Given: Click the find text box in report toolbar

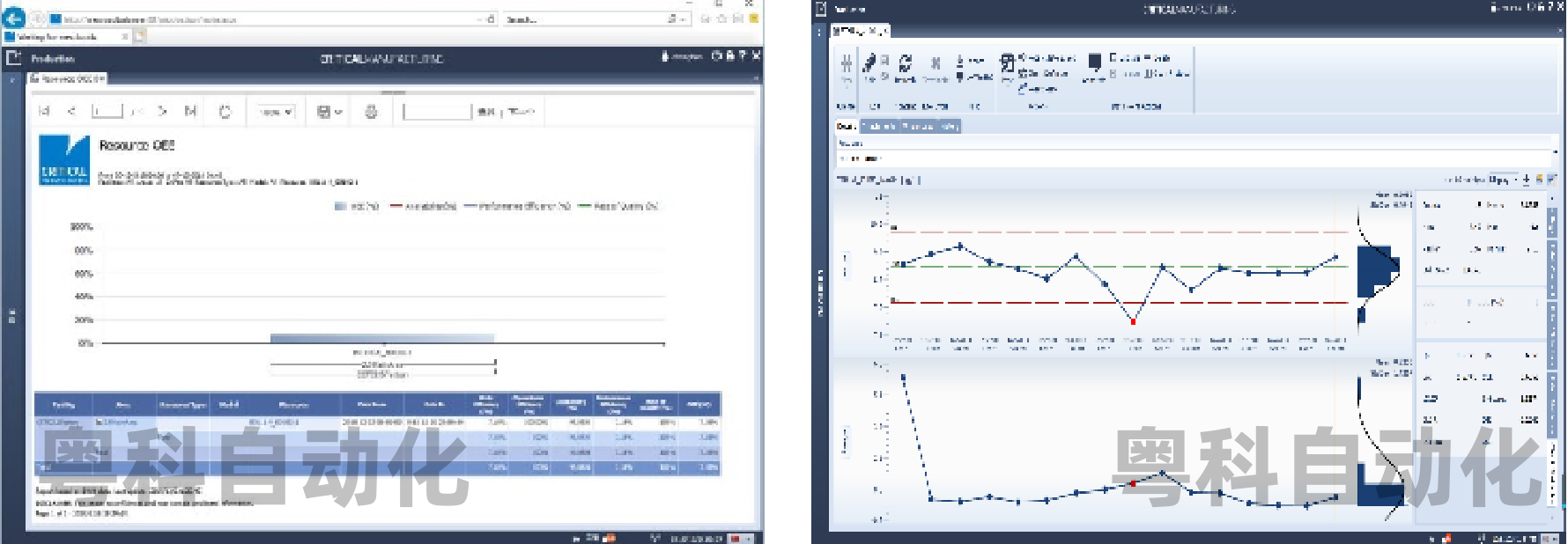Looking at the screenshot, I should coord(437,112).
